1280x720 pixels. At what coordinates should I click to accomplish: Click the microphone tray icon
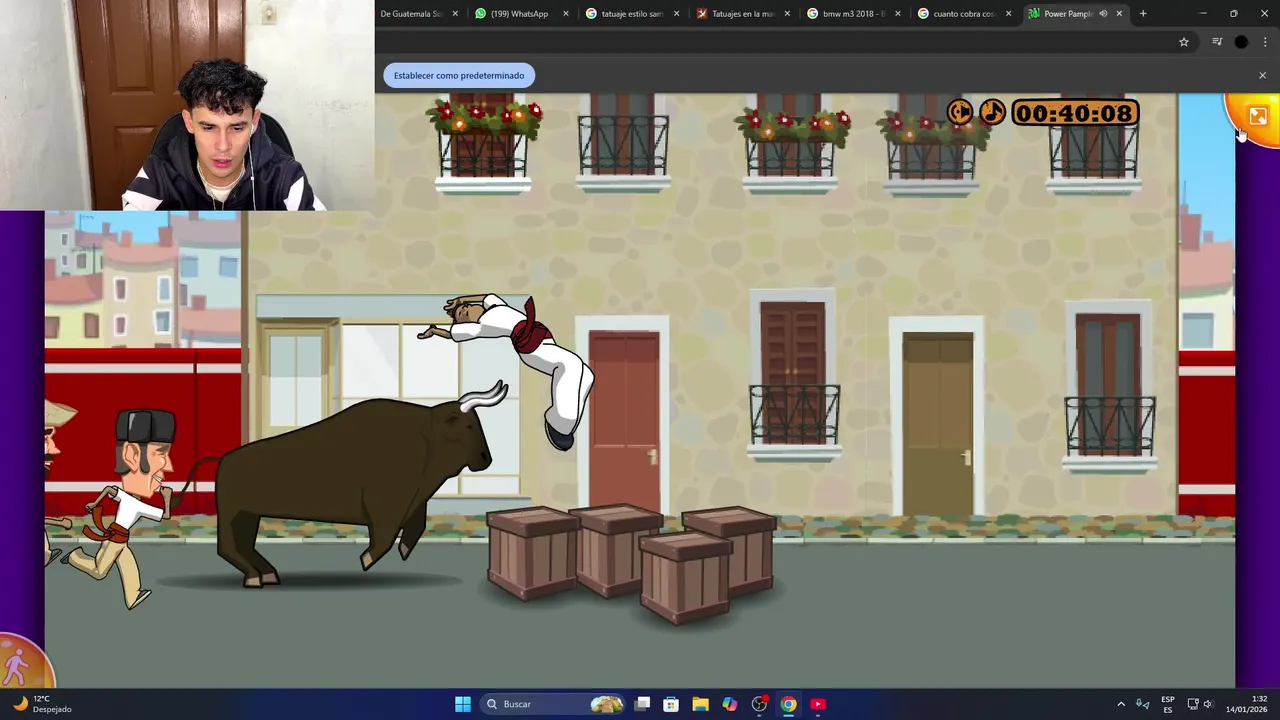(1143, 704)
